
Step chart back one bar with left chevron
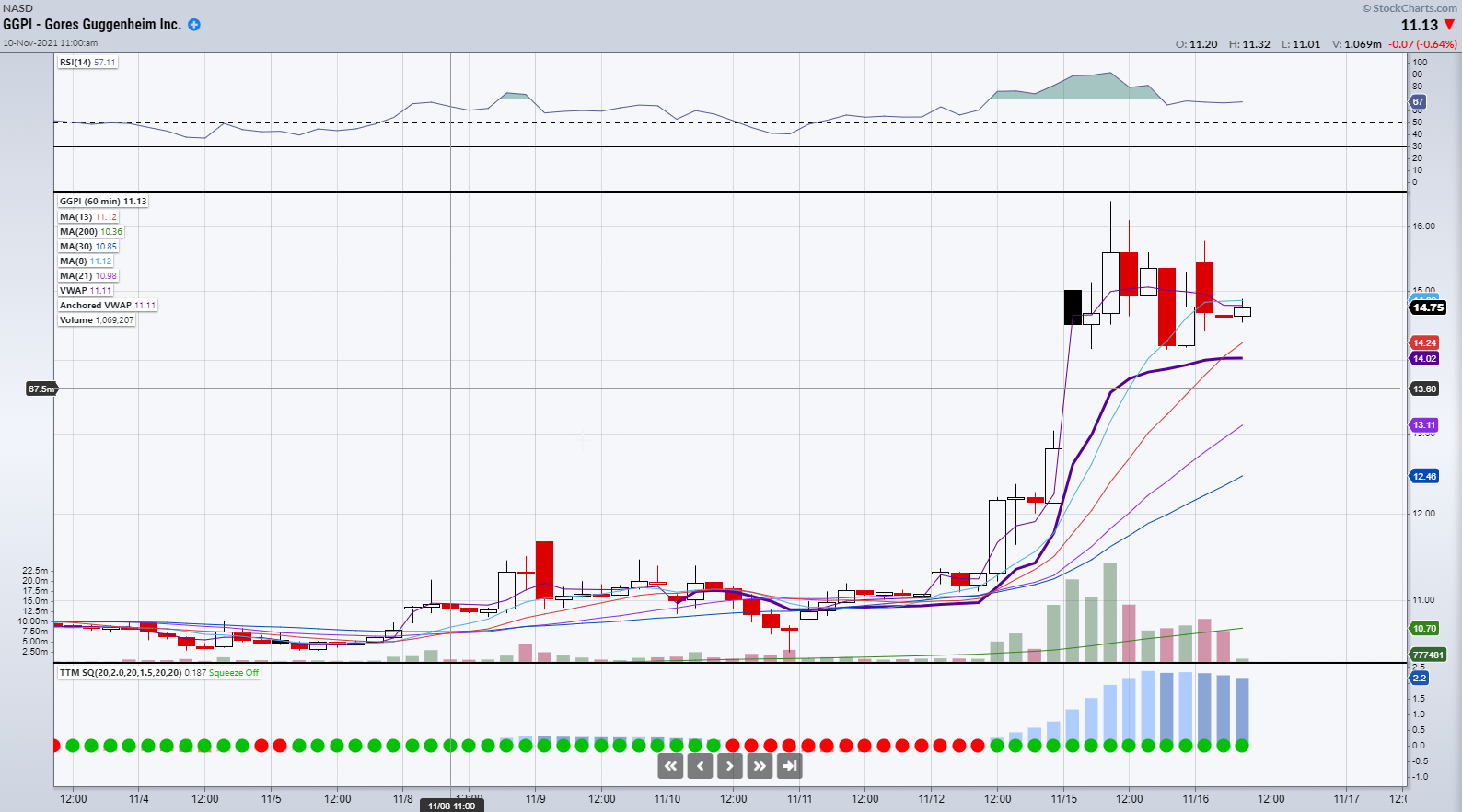pos(701,766)
